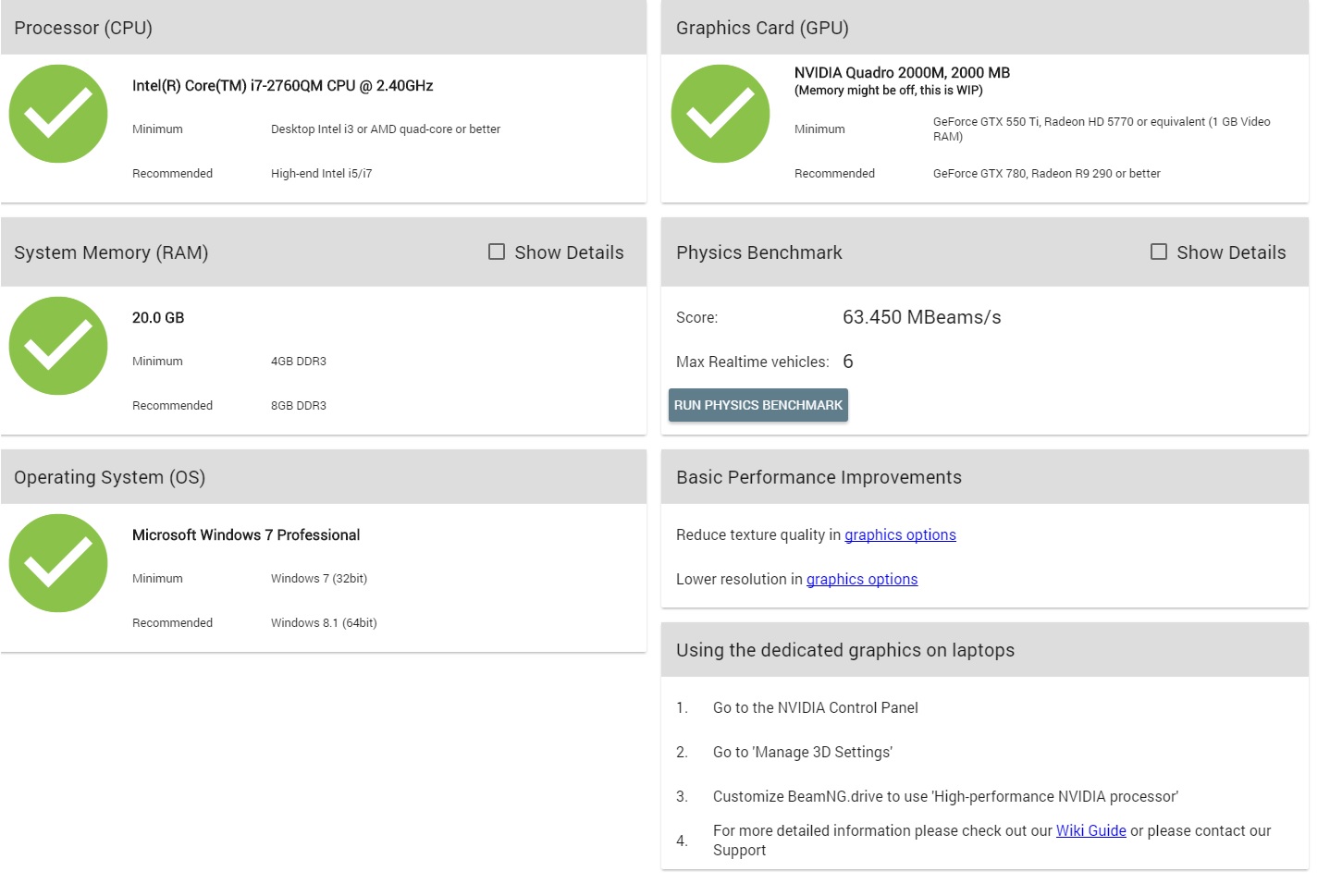This screenshot has width=1330, height=896.
Task: Select the Intel Core i7-2760QM CPU text
Action: 283,85
